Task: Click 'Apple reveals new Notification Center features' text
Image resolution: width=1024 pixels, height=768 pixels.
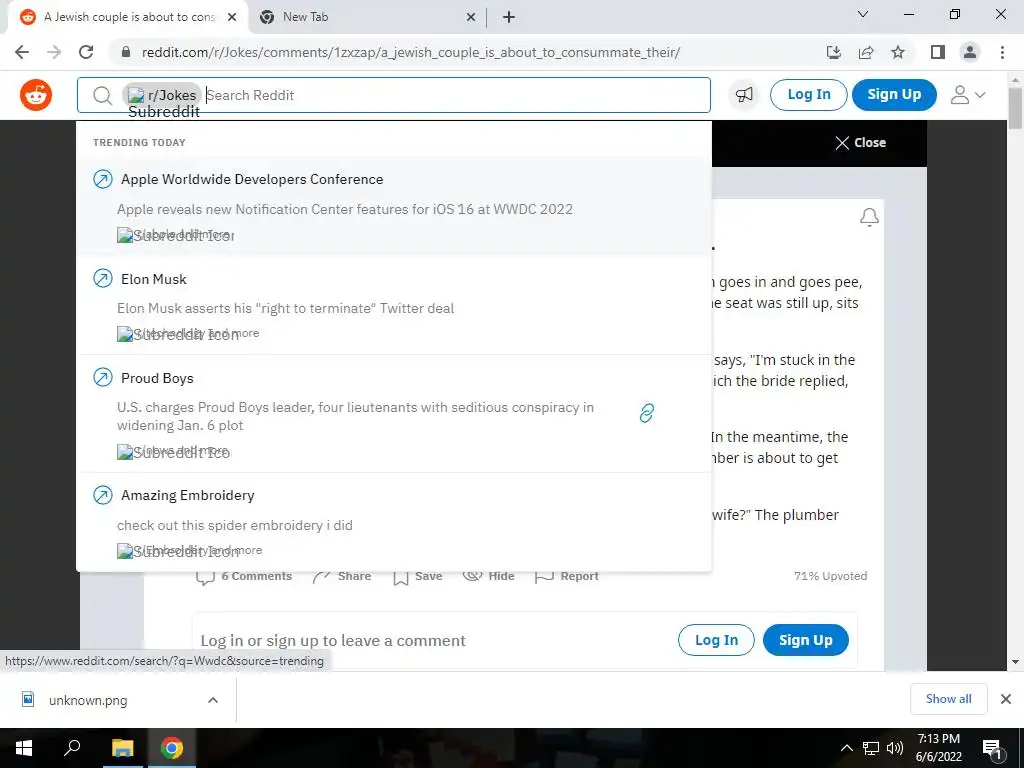Action: coord(345,209)
